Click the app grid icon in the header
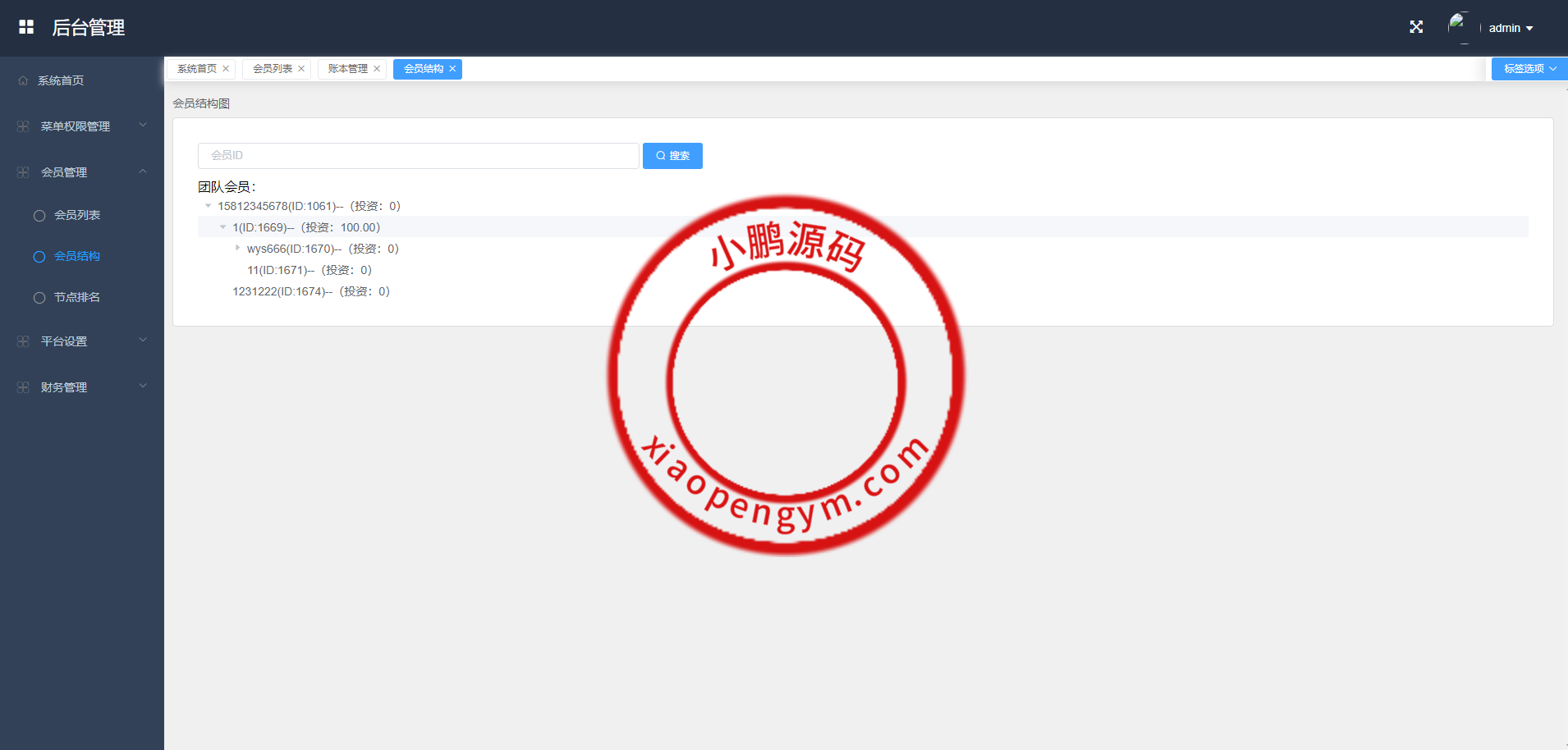1568x750 pixels. pos(26,25)
